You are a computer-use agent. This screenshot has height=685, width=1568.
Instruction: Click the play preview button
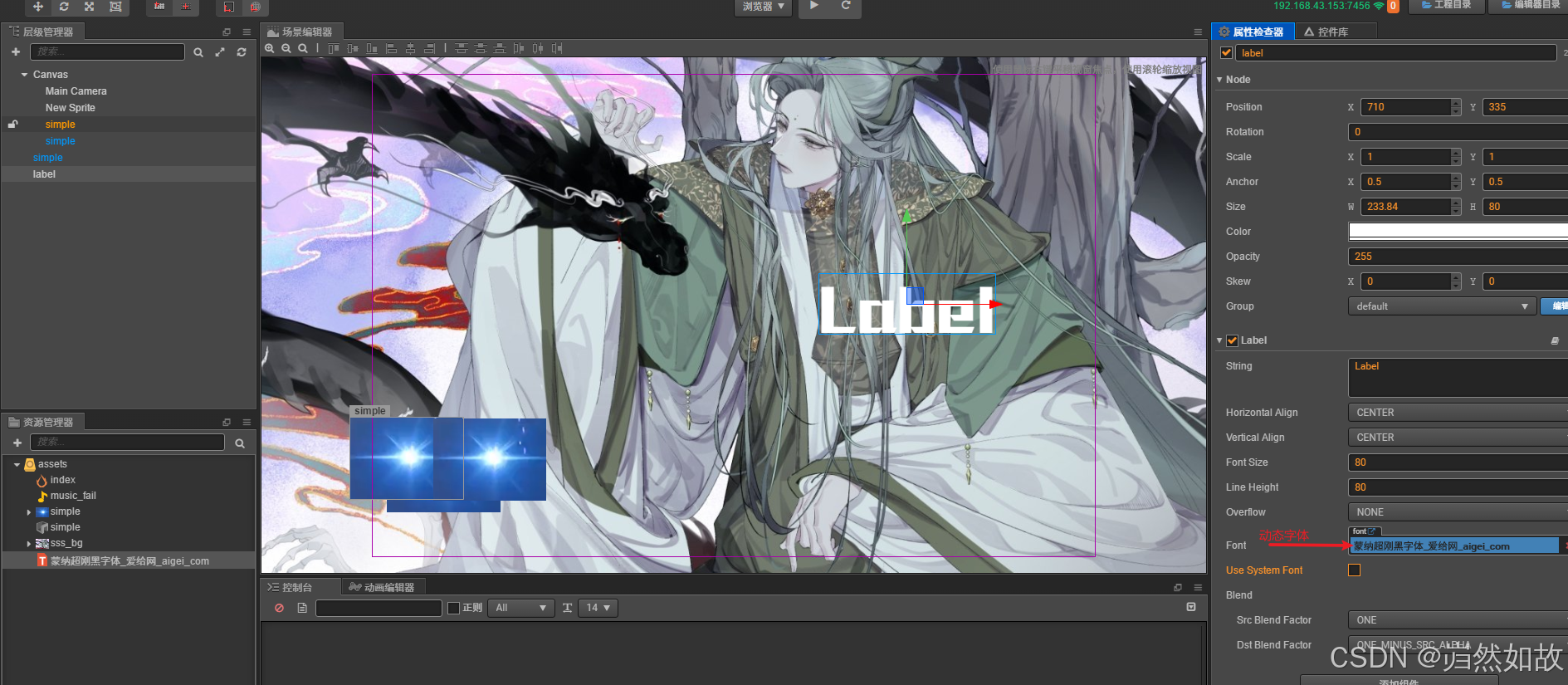pos(814,6)
